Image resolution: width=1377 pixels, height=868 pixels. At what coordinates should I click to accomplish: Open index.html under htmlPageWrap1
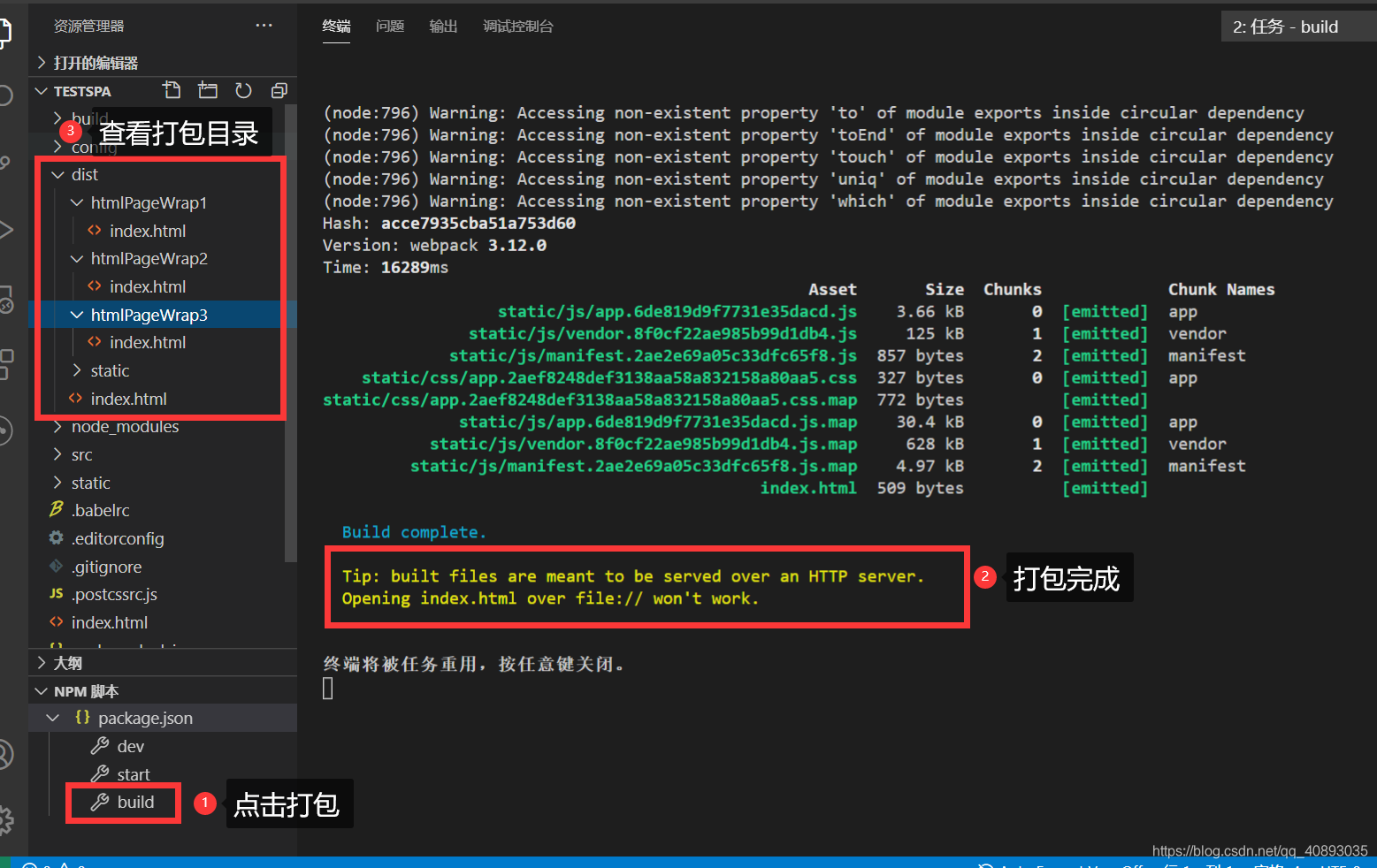[x=148, y=231]
